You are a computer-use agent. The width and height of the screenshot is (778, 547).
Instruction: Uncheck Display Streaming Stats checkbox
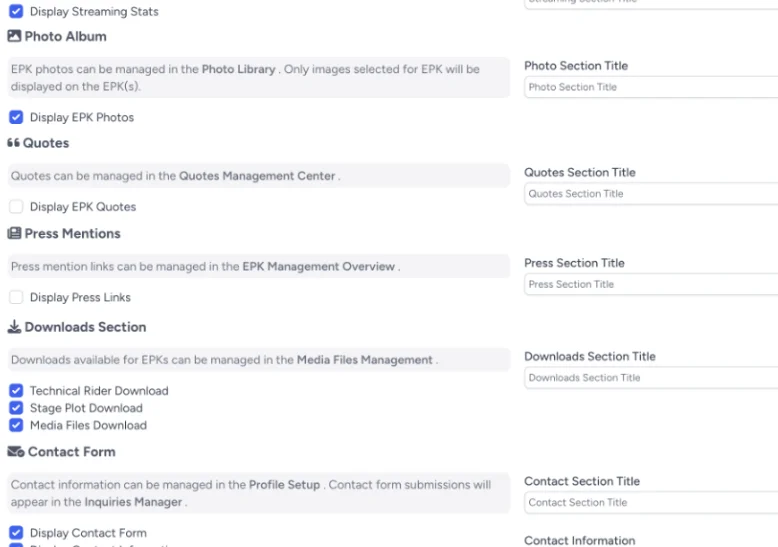[x=16, y=12]
